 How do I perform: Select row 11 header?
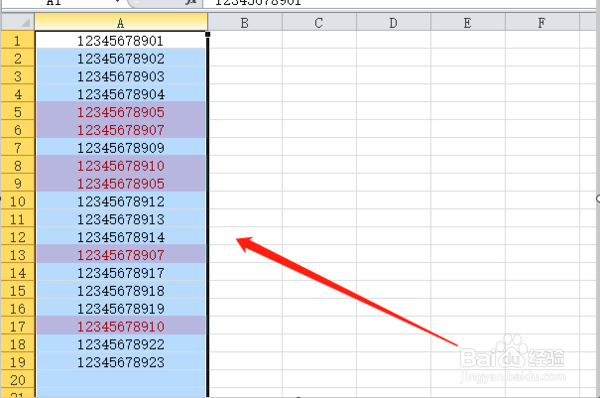coord(18,219)
